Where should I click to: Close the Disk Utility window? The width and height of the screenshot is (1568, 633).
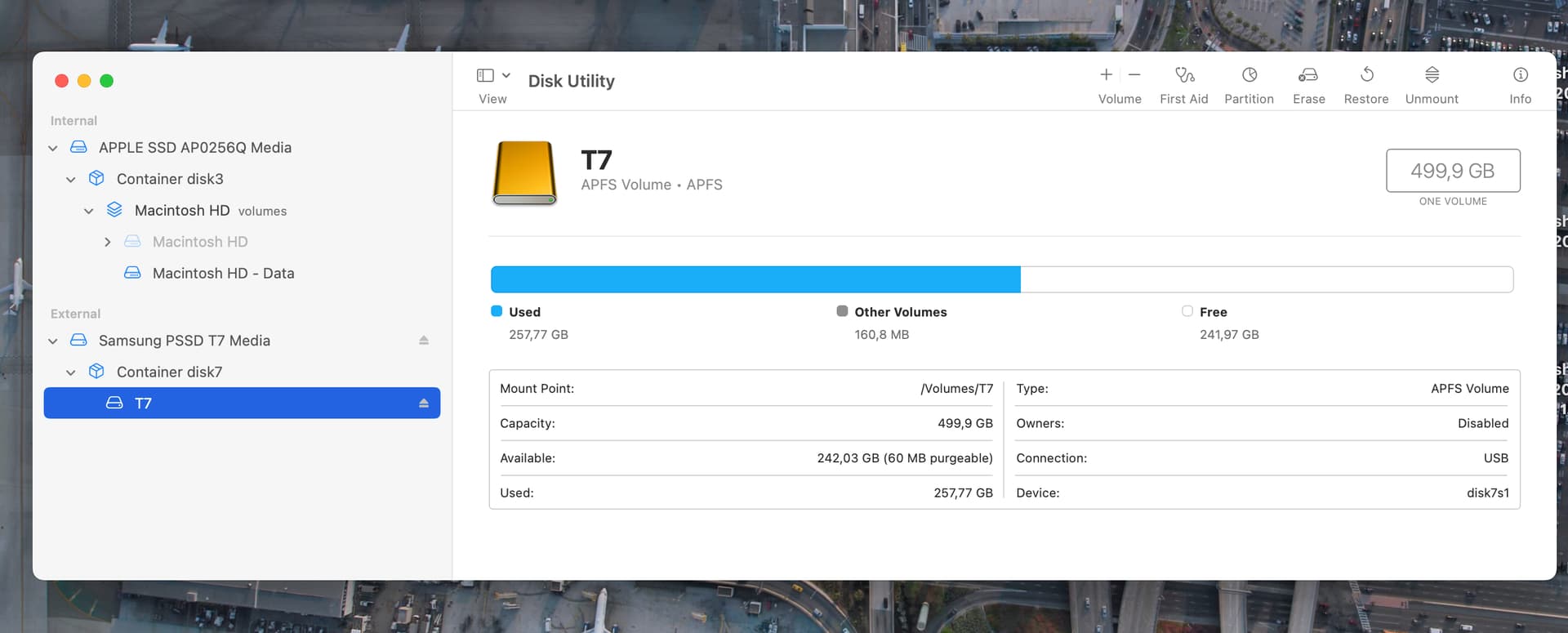point(61,81)
